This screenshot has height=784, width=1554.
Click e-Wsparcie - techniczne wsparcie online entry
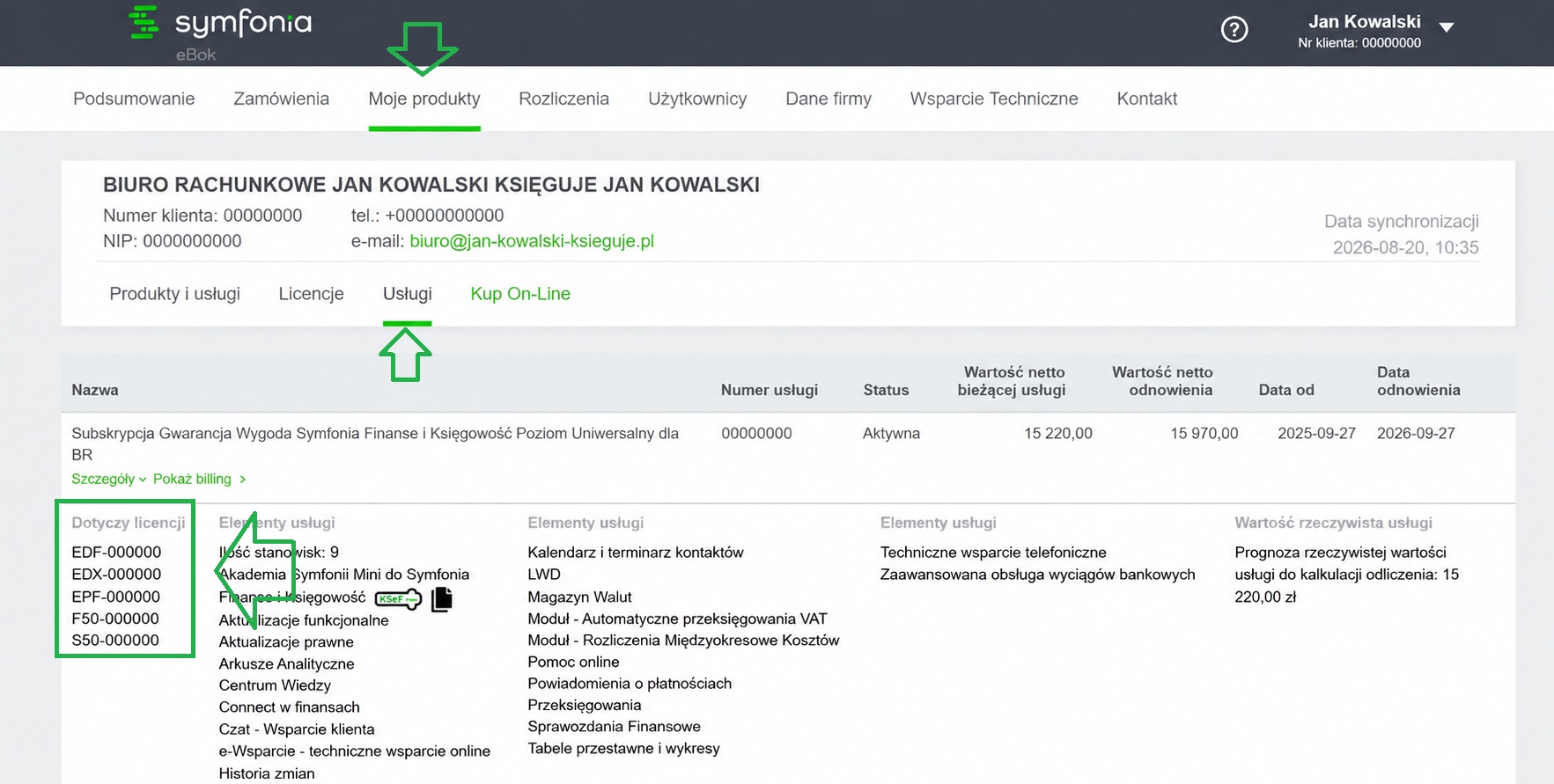pos(355,751)
